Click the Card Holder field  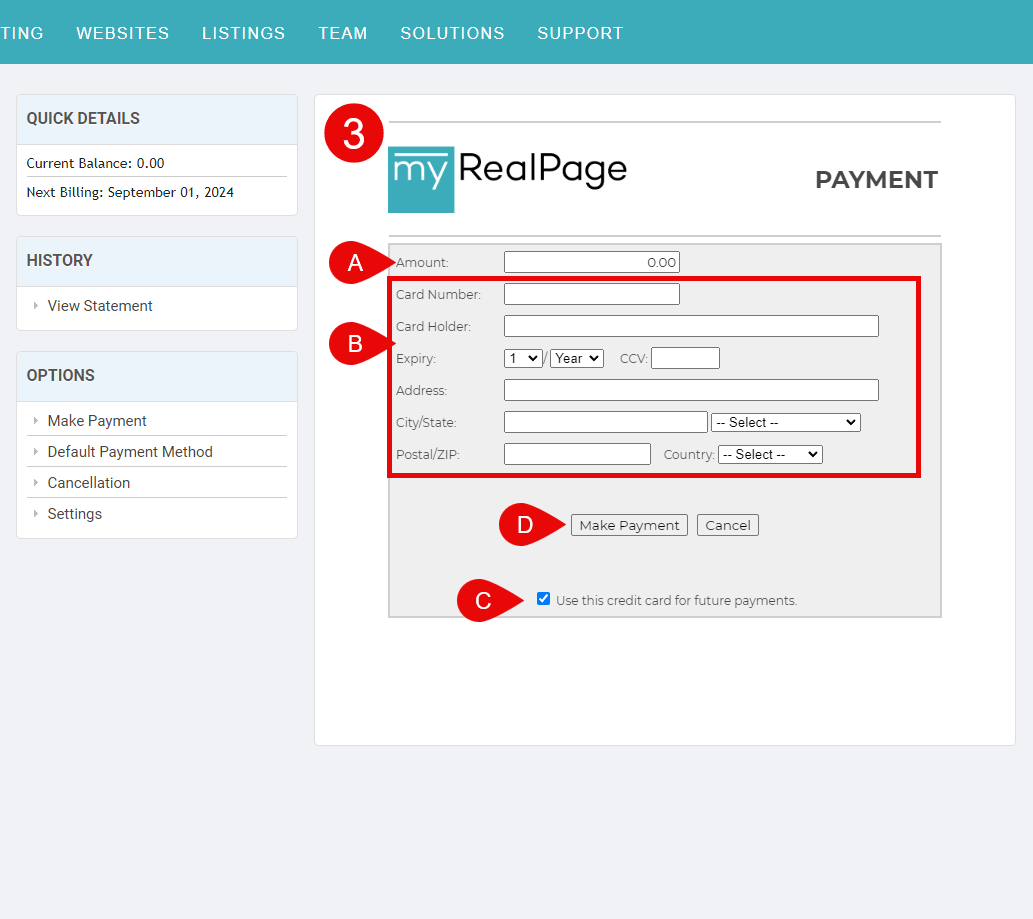[691, 326]
